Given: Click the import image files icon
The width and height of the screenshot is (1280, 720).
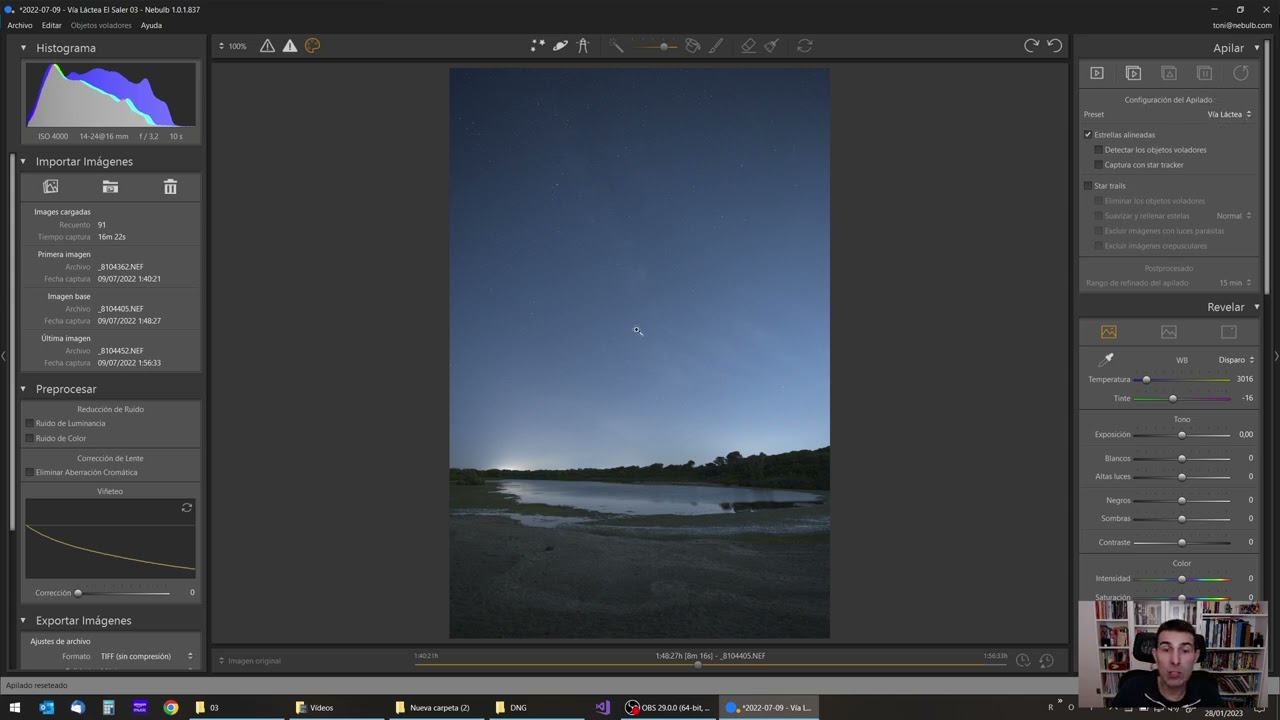Looking at the screenshot, I should pos(51,187).
